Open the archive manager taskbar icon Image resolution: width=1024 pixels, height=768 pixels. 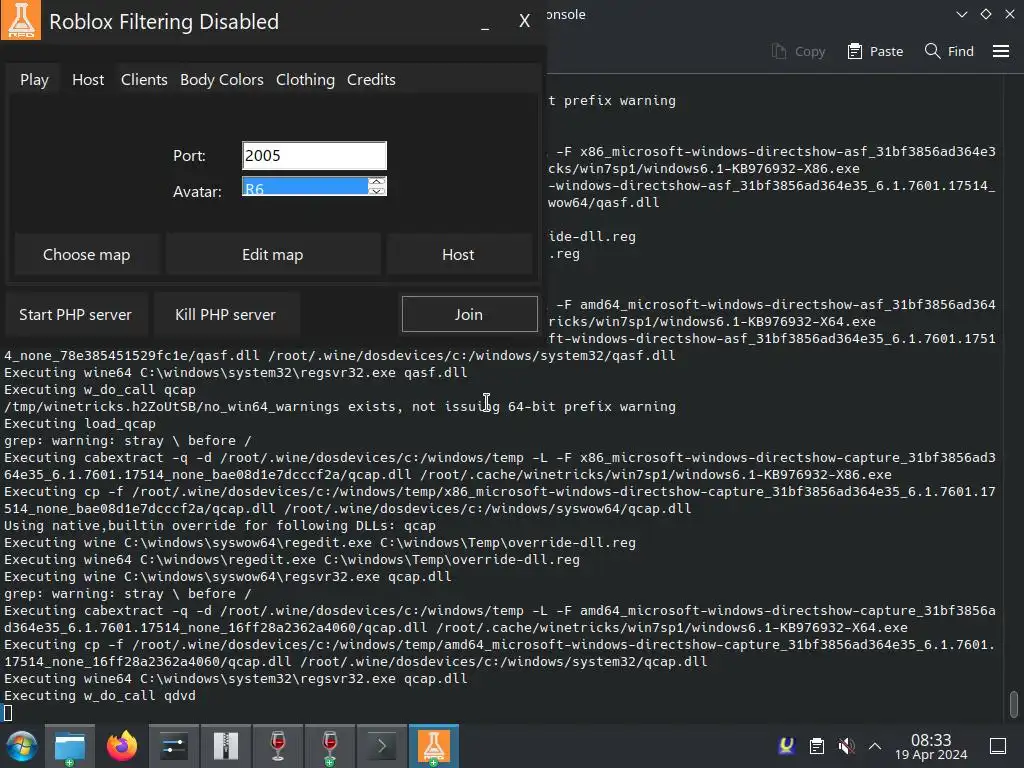click(226, 746)
